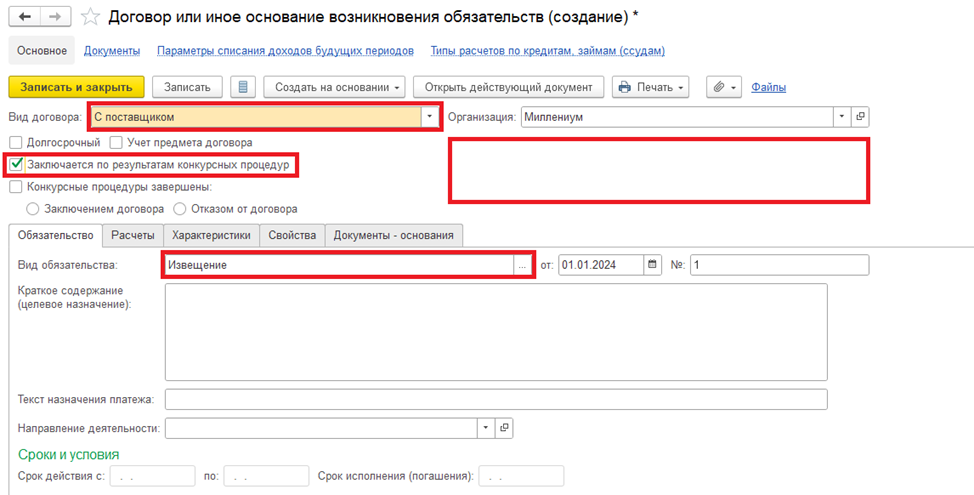Click the Срок действия с date field

[x=153, y=476]
